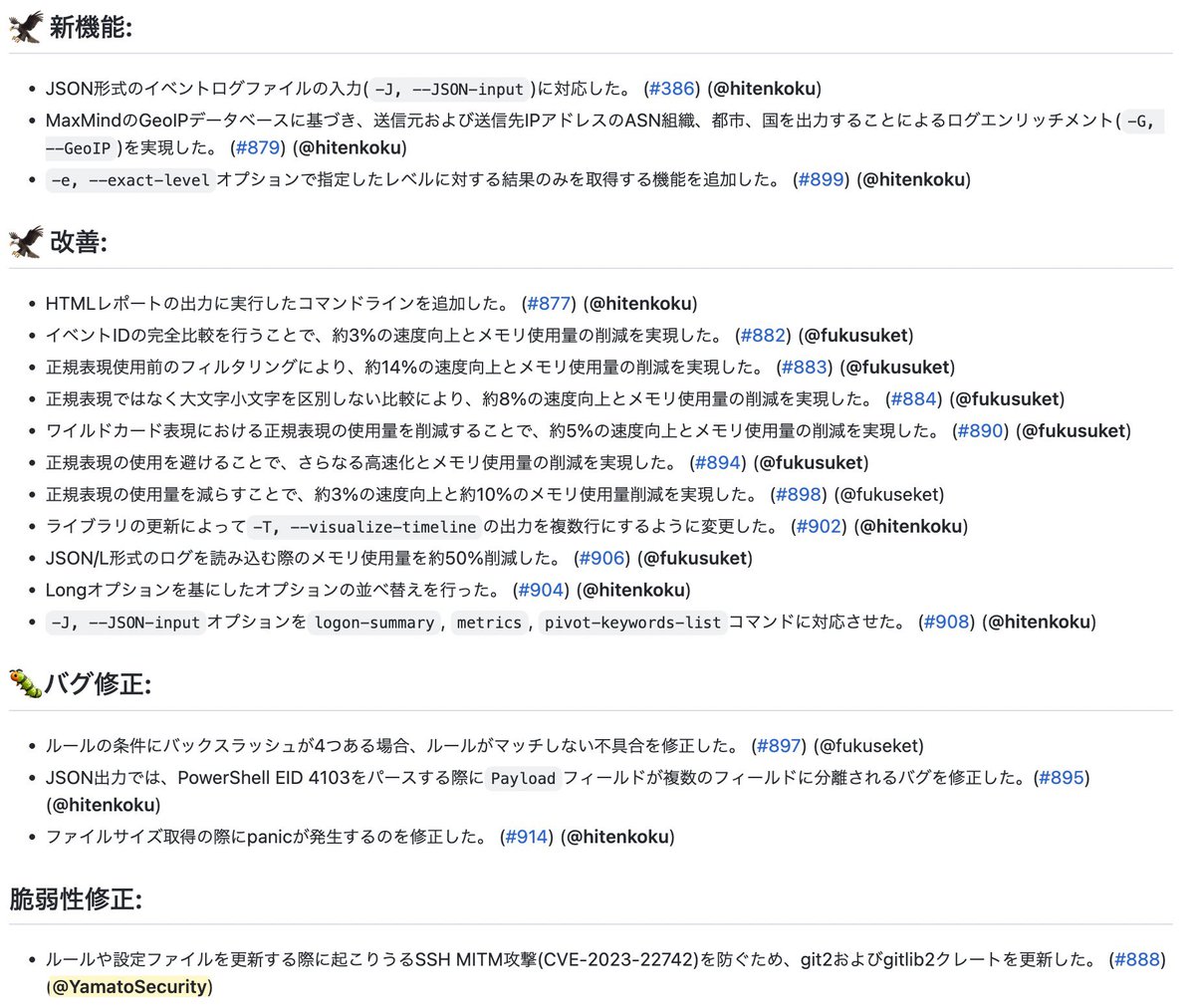Open @fukusuket mention next to #890
This screenshot has width=1195, height=1008.
point(1075,431)
